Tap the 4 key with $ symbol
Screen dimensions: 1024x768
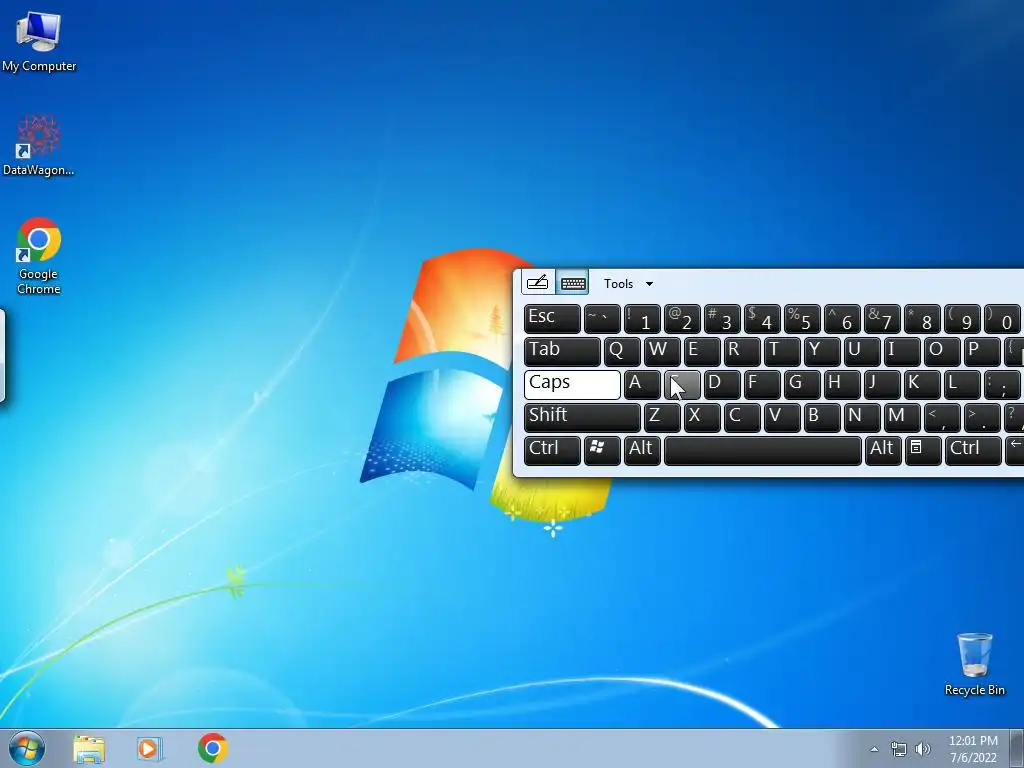coord(762,319)
